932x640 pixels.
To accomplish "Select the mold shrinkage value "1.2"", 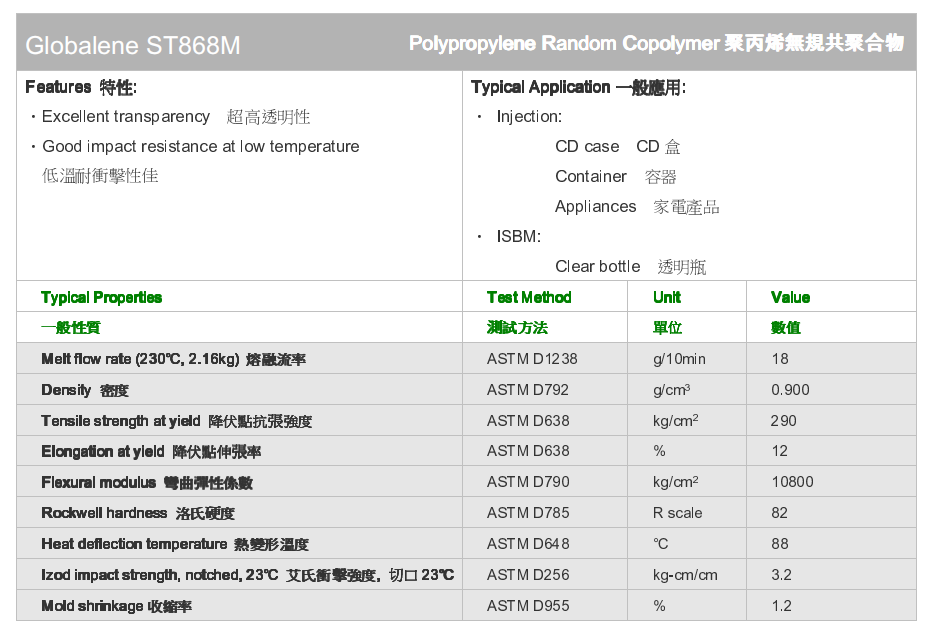I will point(782,606).
